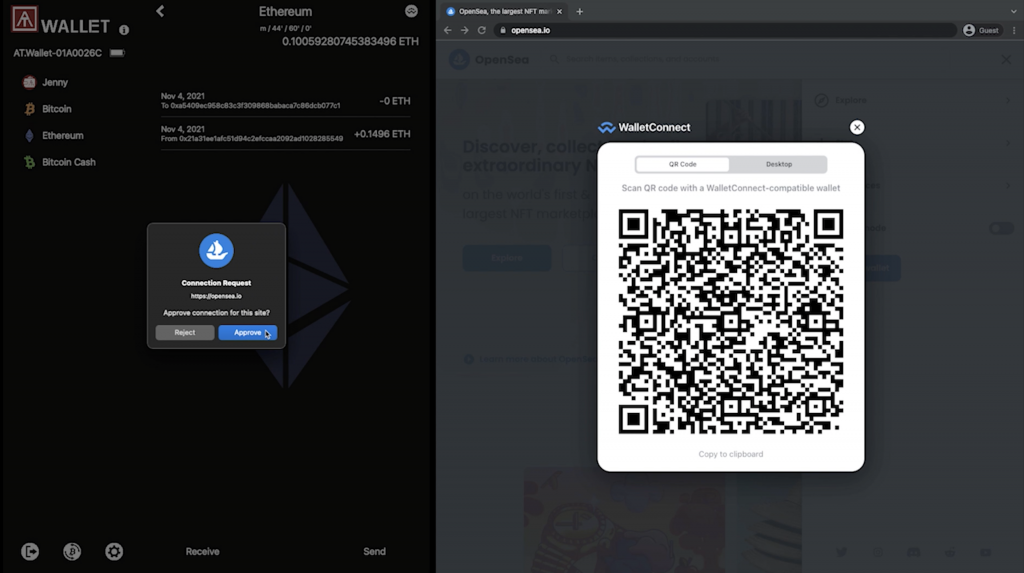The height and width of the screenshot is (573, 1024).
Task: Switch to the Desktop tab in WalletConnect
Action: [x=778, y=164]
